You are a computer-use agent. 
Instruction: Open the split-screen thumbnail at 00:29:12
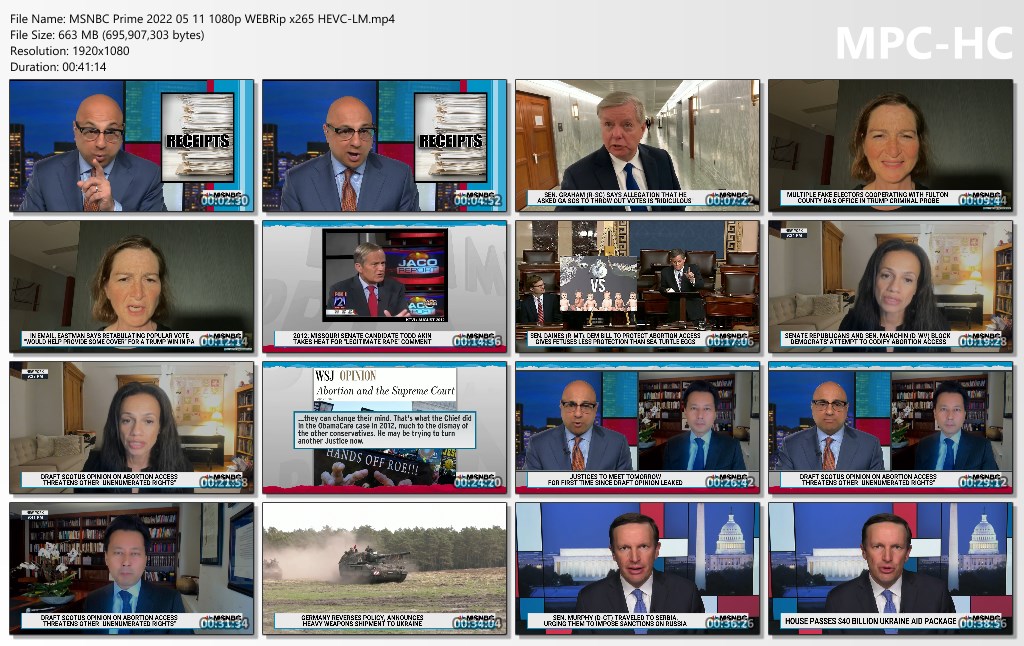[x=890, y=427]
